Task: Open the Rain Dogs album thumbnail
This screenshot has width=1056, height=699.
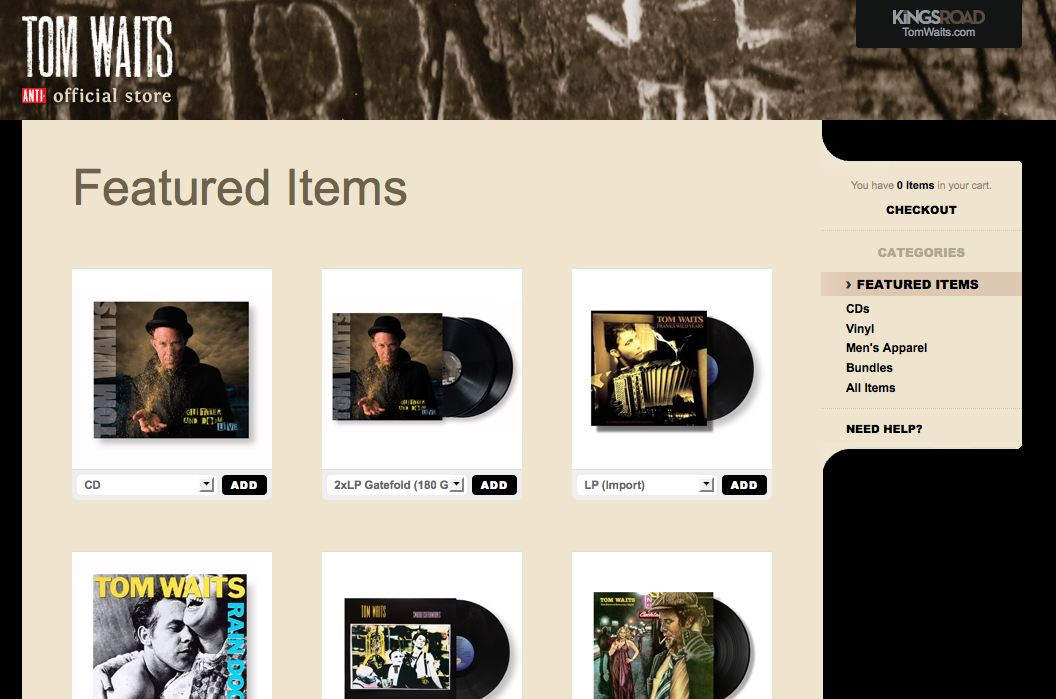Action: pos(171,636)
